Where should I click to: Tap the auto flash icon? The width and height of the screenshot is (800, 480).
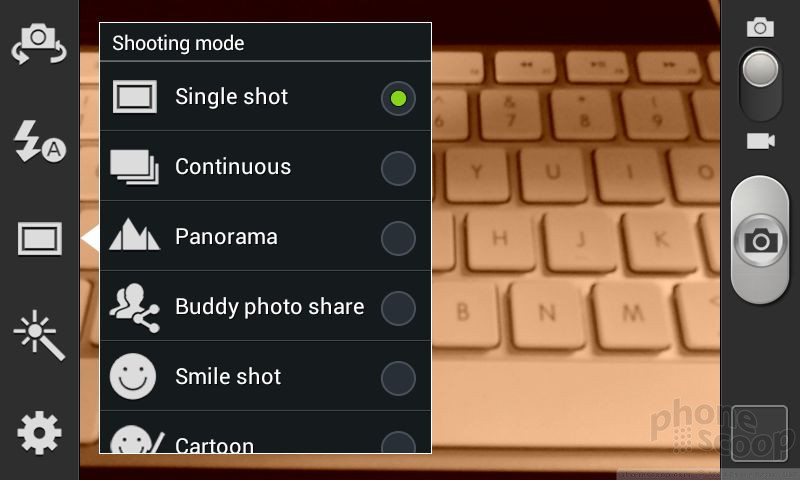coord(39,142)
